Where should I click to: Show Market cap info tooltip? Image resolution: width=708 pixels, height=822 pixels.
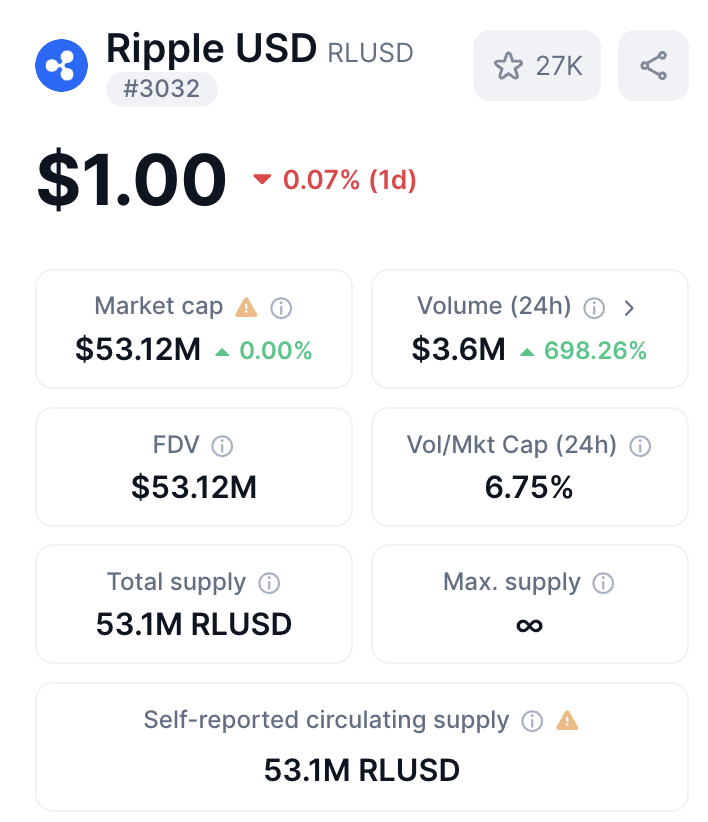[x=281, y=308]
